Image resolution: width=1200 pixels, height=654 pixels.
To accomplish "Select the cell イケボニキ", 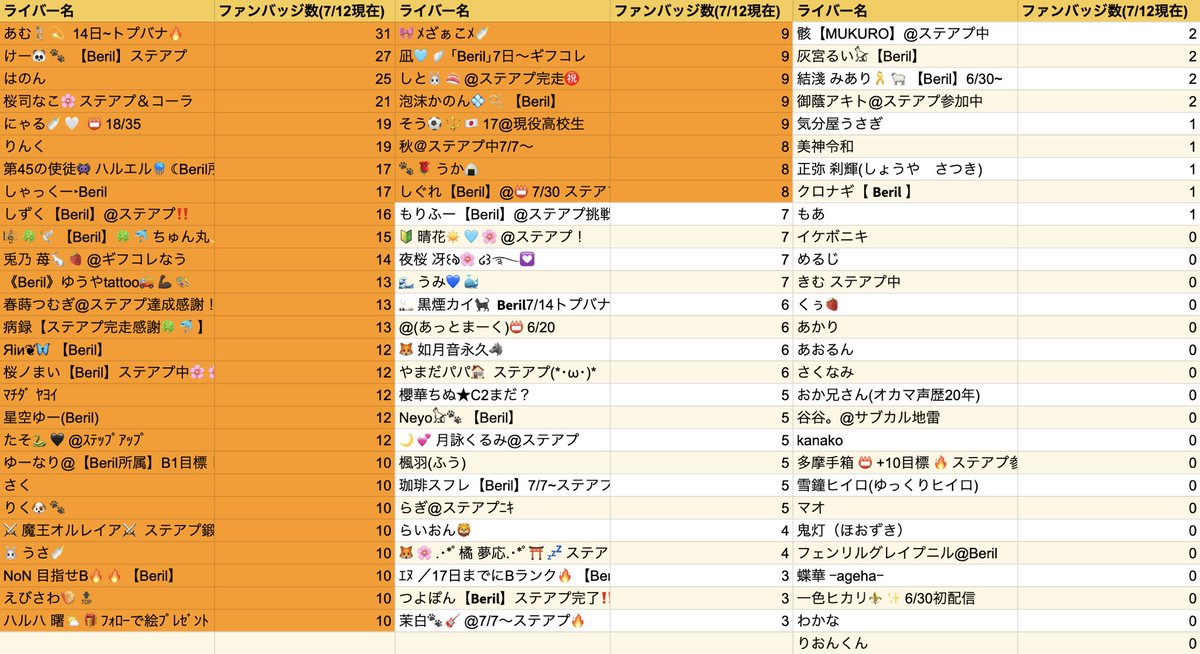I will (x=905, y=237).
